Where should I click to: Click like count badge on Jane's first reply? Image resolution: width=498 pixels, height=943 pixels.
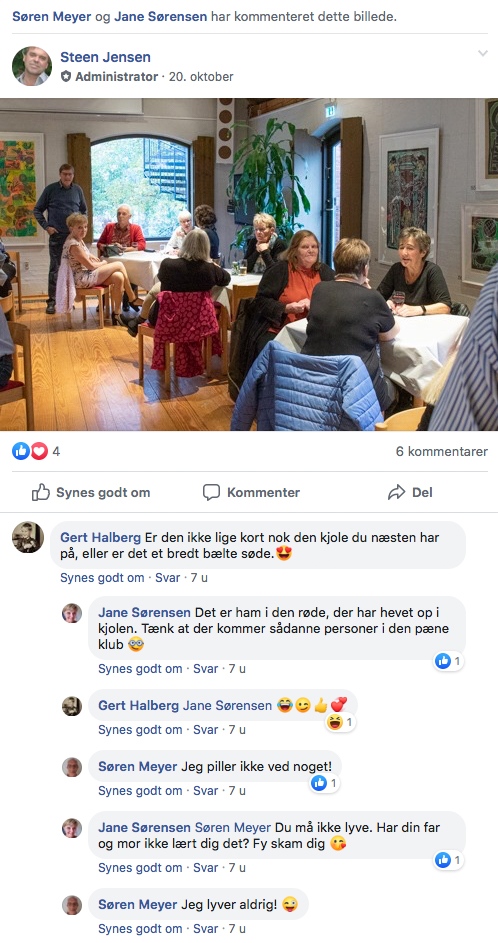449,662
